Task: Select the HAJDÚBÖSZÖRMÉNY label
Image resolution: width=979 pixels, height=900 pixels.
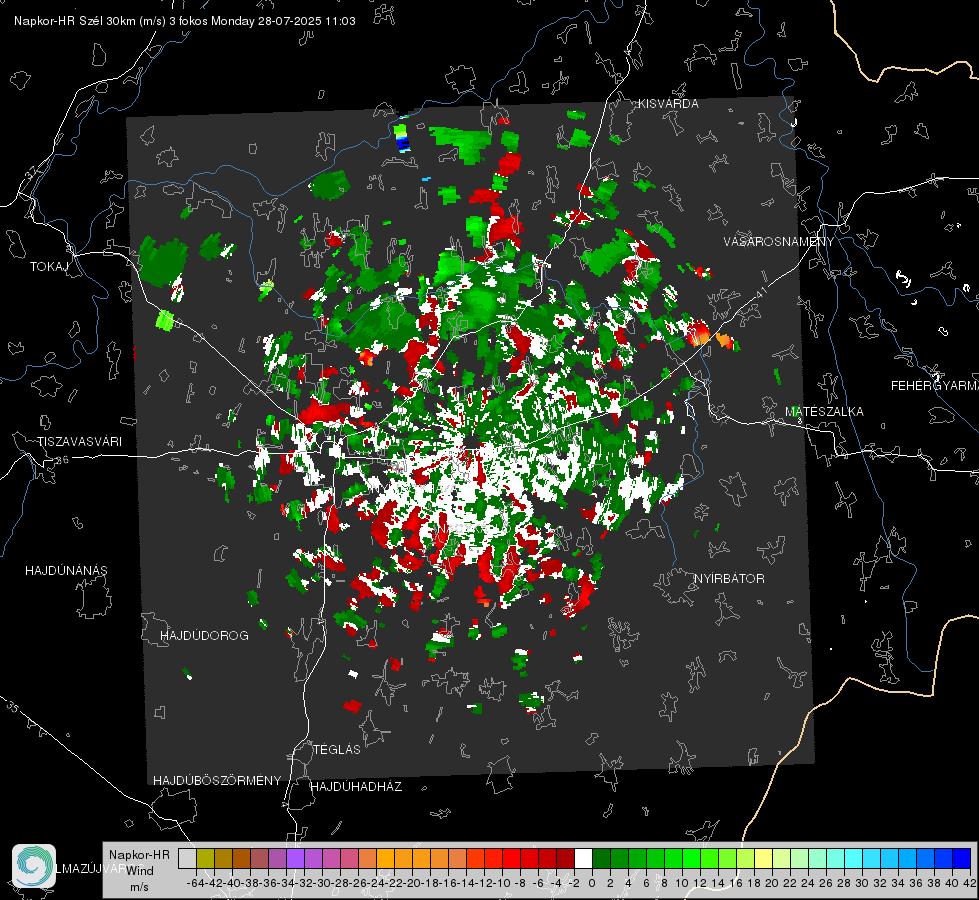Action: [217, 780]
